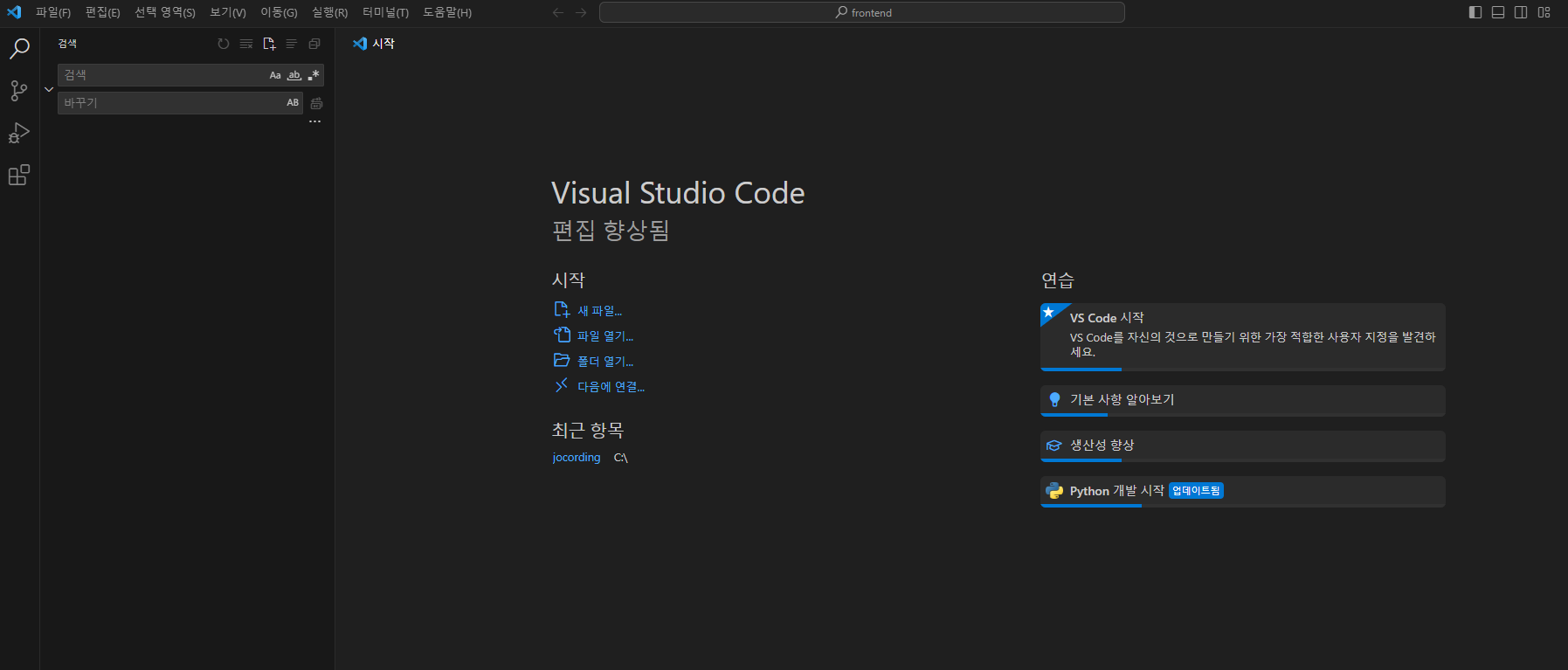Click the VS Code logo in title bar

point(14,12)
